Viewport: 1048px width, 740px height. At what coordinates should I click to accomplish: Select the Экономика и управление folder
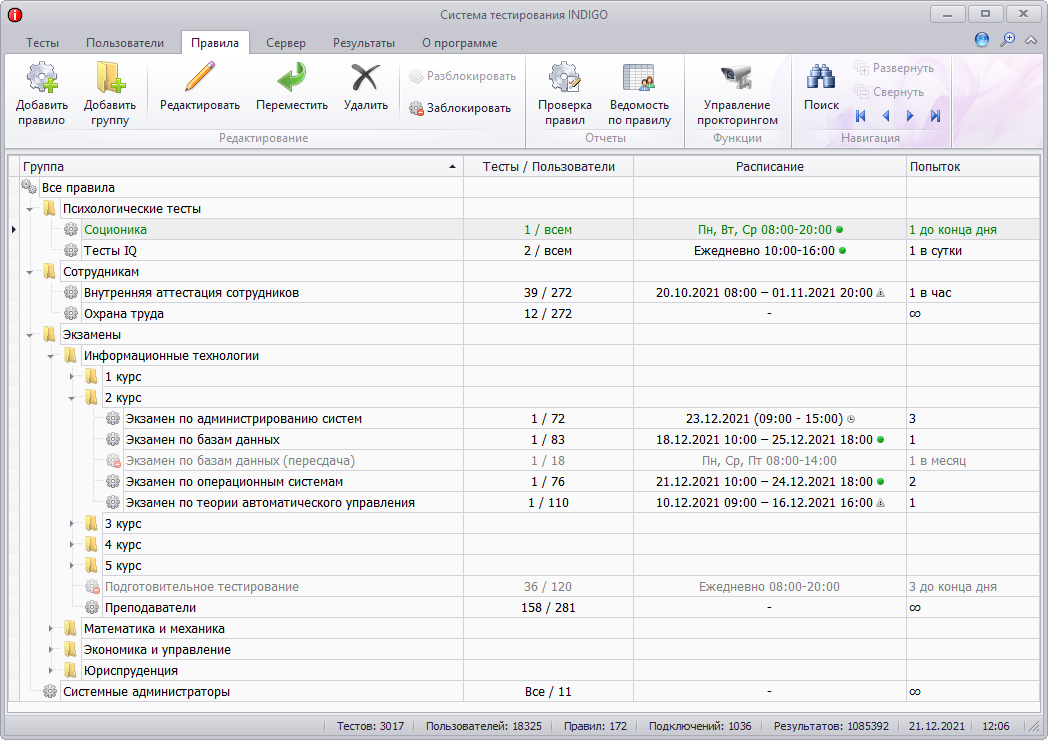(157, 650)
